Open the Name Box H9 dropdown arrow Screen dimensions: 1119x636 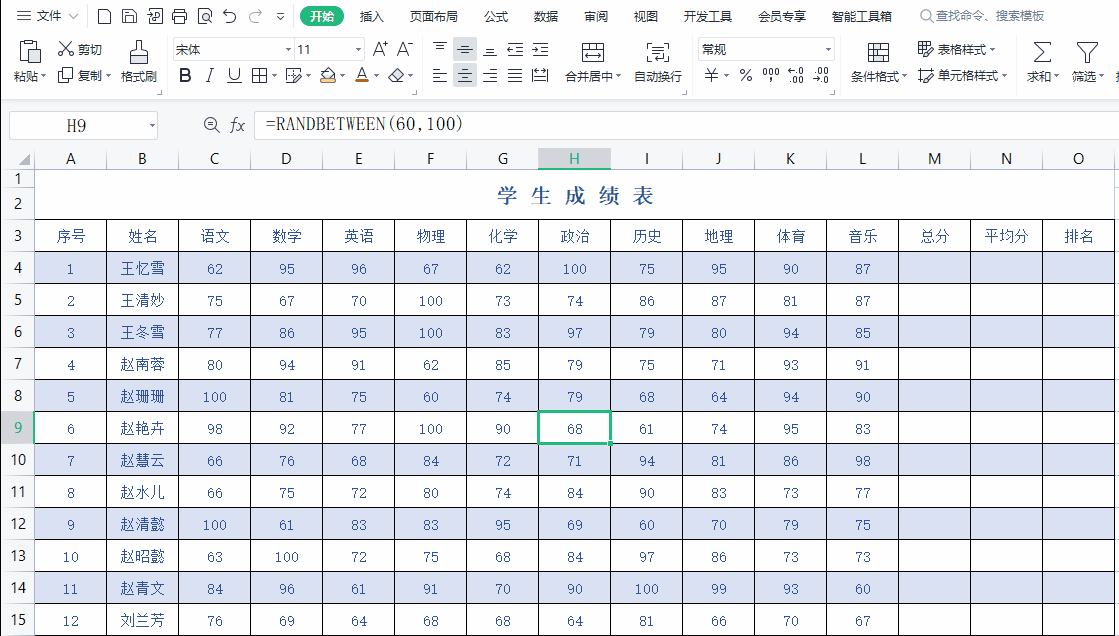(x=152, y=126)
